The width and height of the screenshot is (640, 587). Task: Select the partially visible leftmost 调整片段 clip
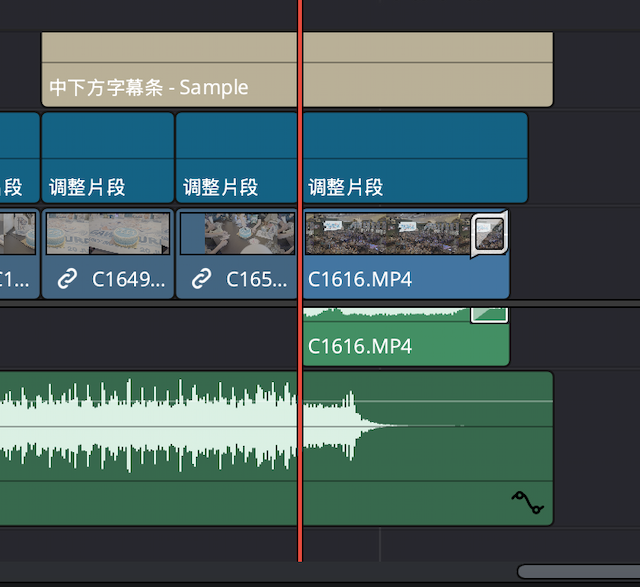click(x=17, y=158)
